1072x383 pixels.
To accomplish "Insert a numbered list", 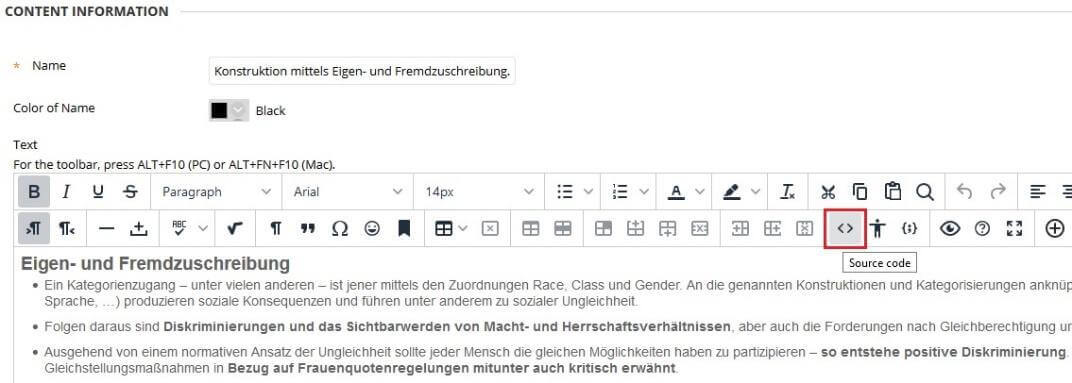I will (620, 192).
